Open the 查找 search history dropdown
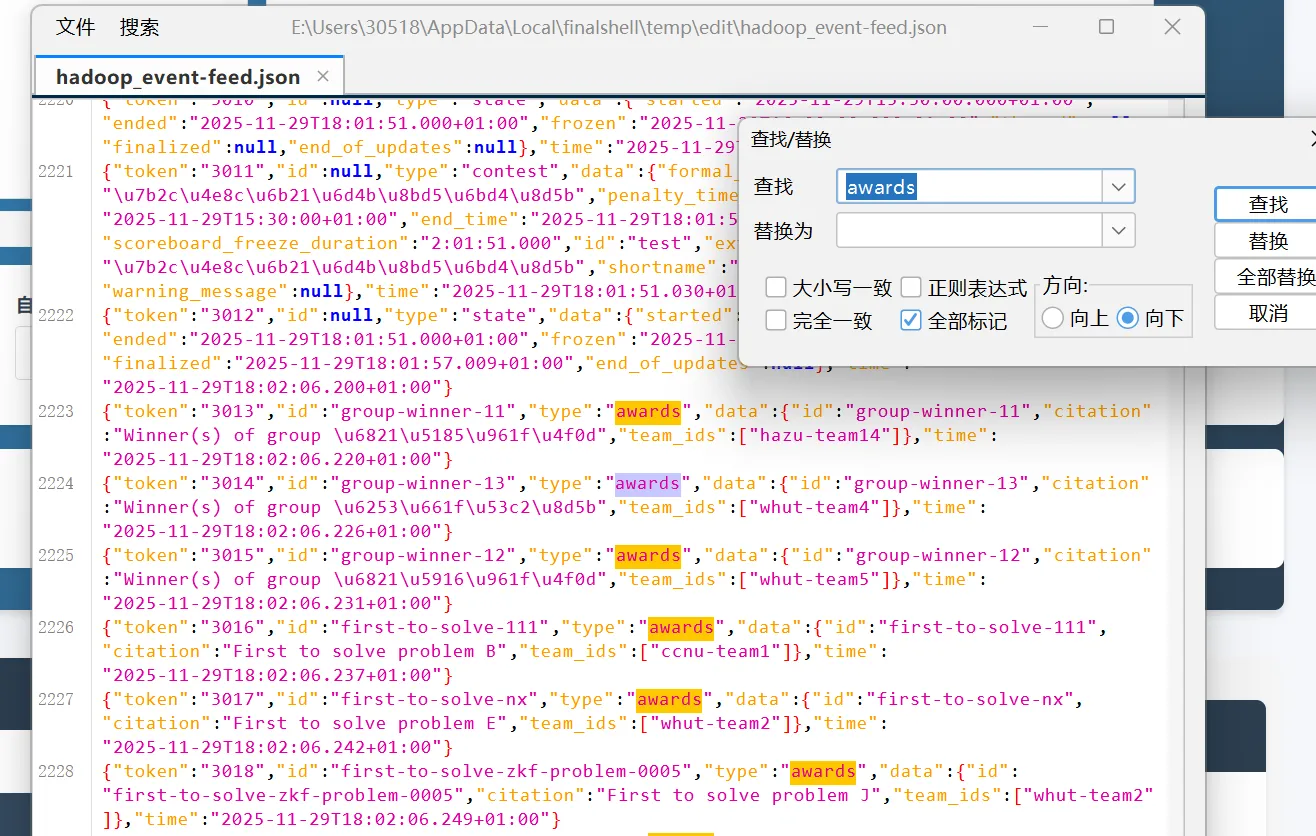Screen dimensions: 1316x836 [x=1118, y=186]
